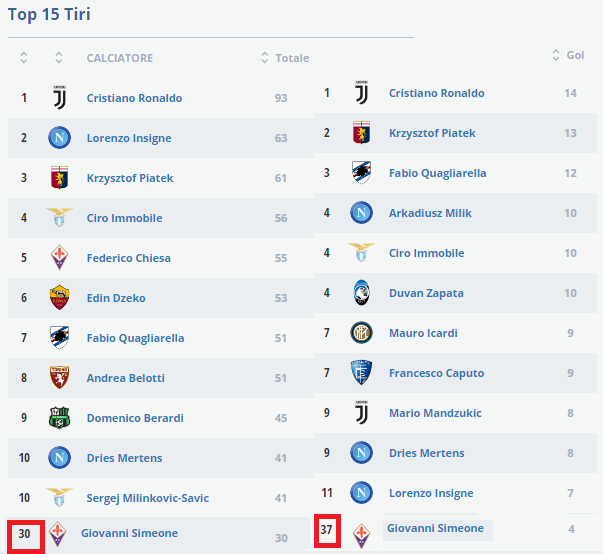The height and width of the screenshot is (554, 604).
Task: Select Giovanni Simeone in shots table
Action: pyautogui.click(x=129, y=534)
